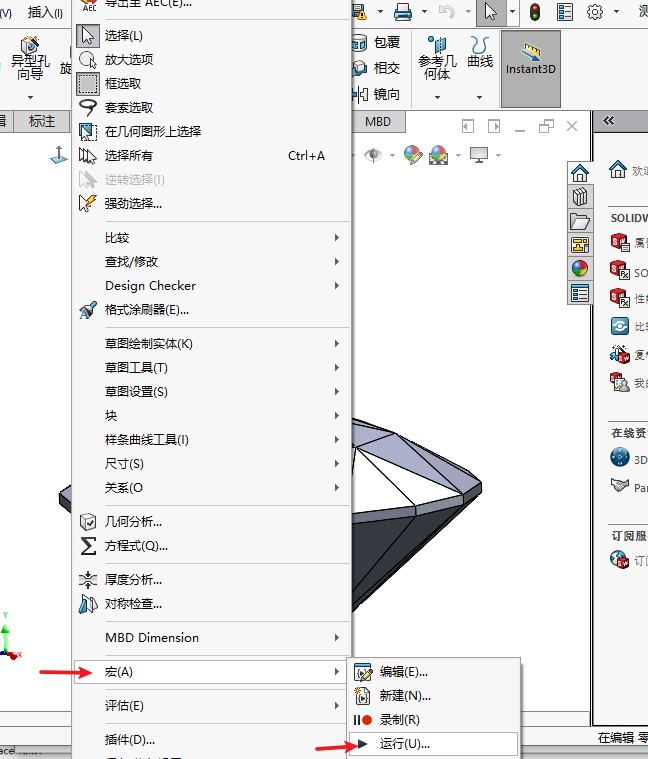The height and width of the screenshot is (759, 648).
Task: Open the MBD Dimension submenu
Action: click(x=212, y=638)
